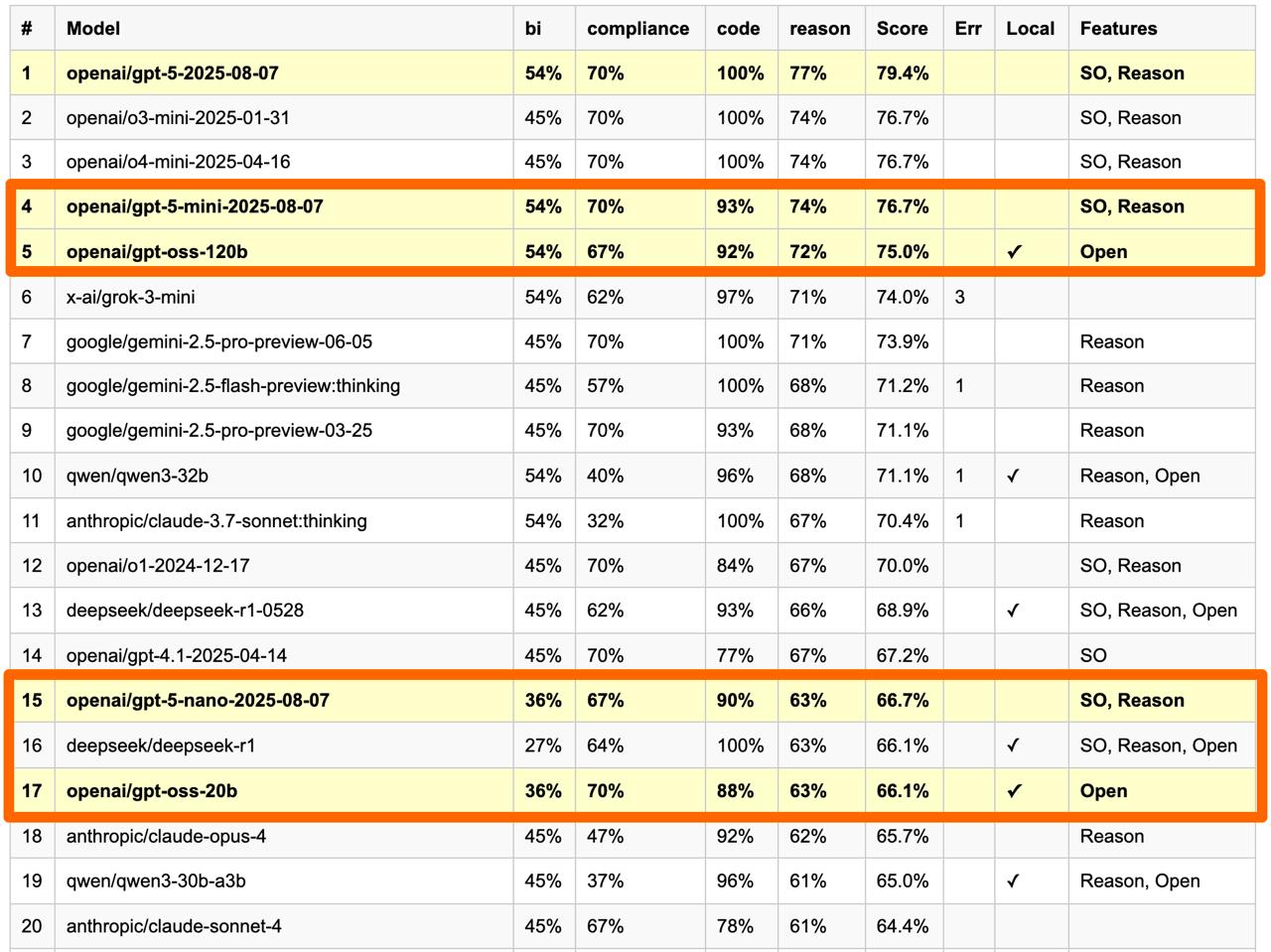
Task: Click the 68.9% score value
Action: coord(903,611)
